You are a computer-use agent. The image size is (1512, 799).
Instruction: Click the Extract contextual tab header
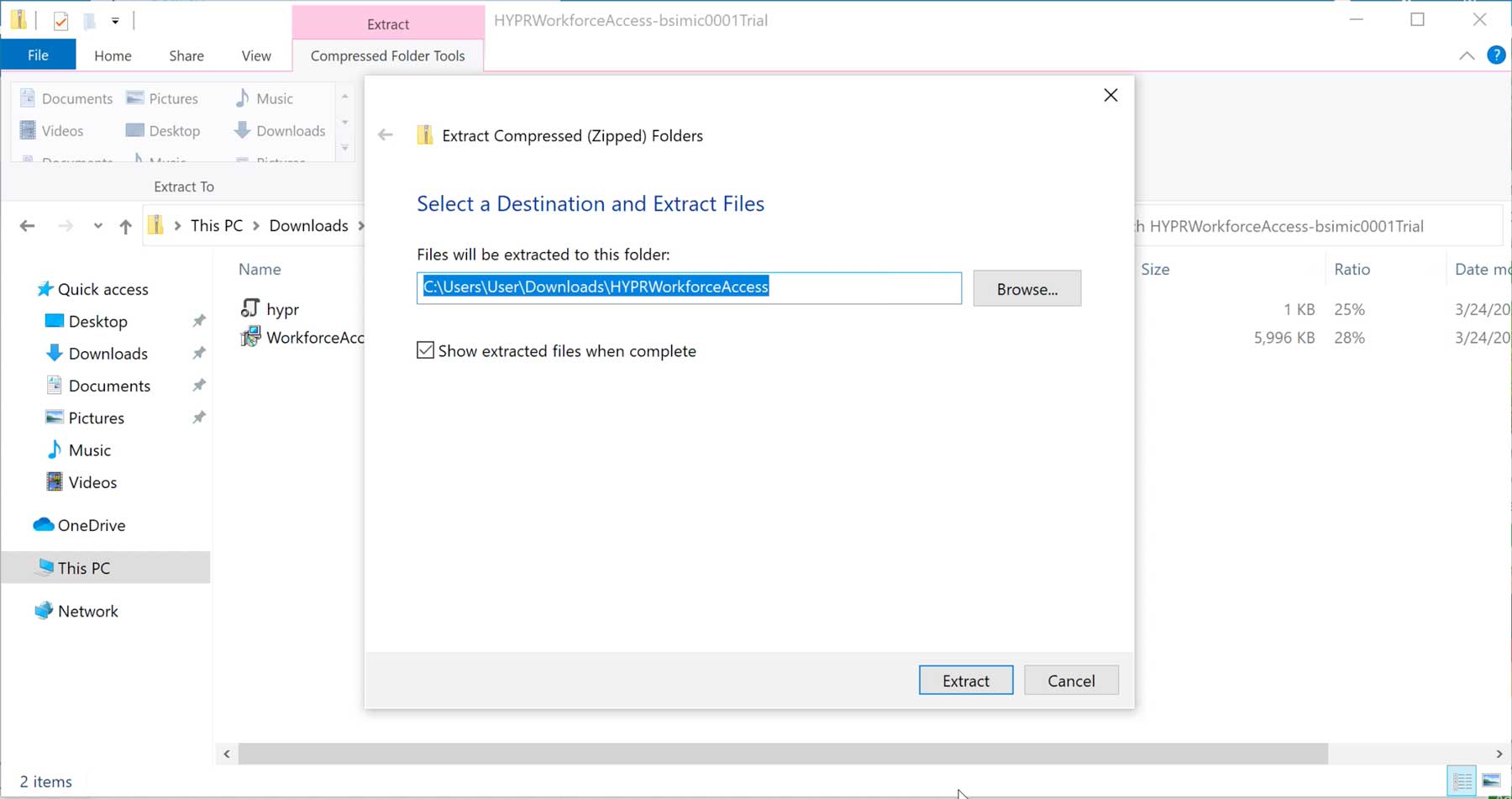pyautogui.click(x=388, y=24)
